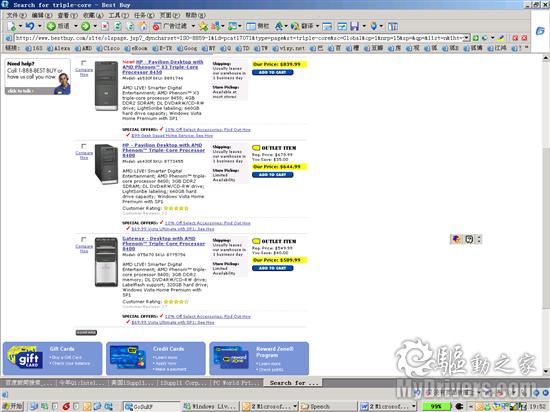Click the green 99% battery indicator
This screenshot has height=412, width=550.
coord(436,406)
